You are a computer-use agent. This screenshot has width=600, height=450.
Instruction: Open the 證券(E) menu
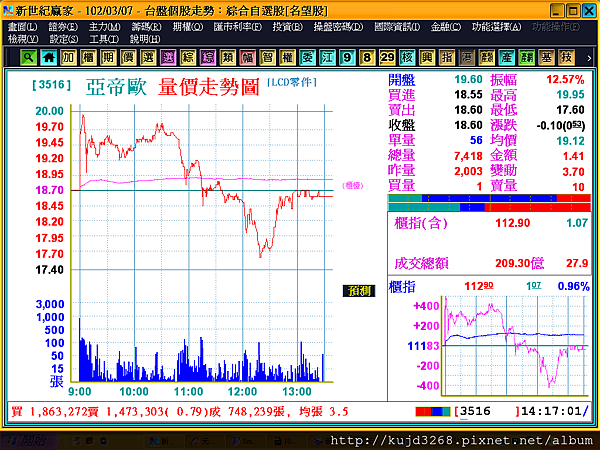[x=63, y=27]
